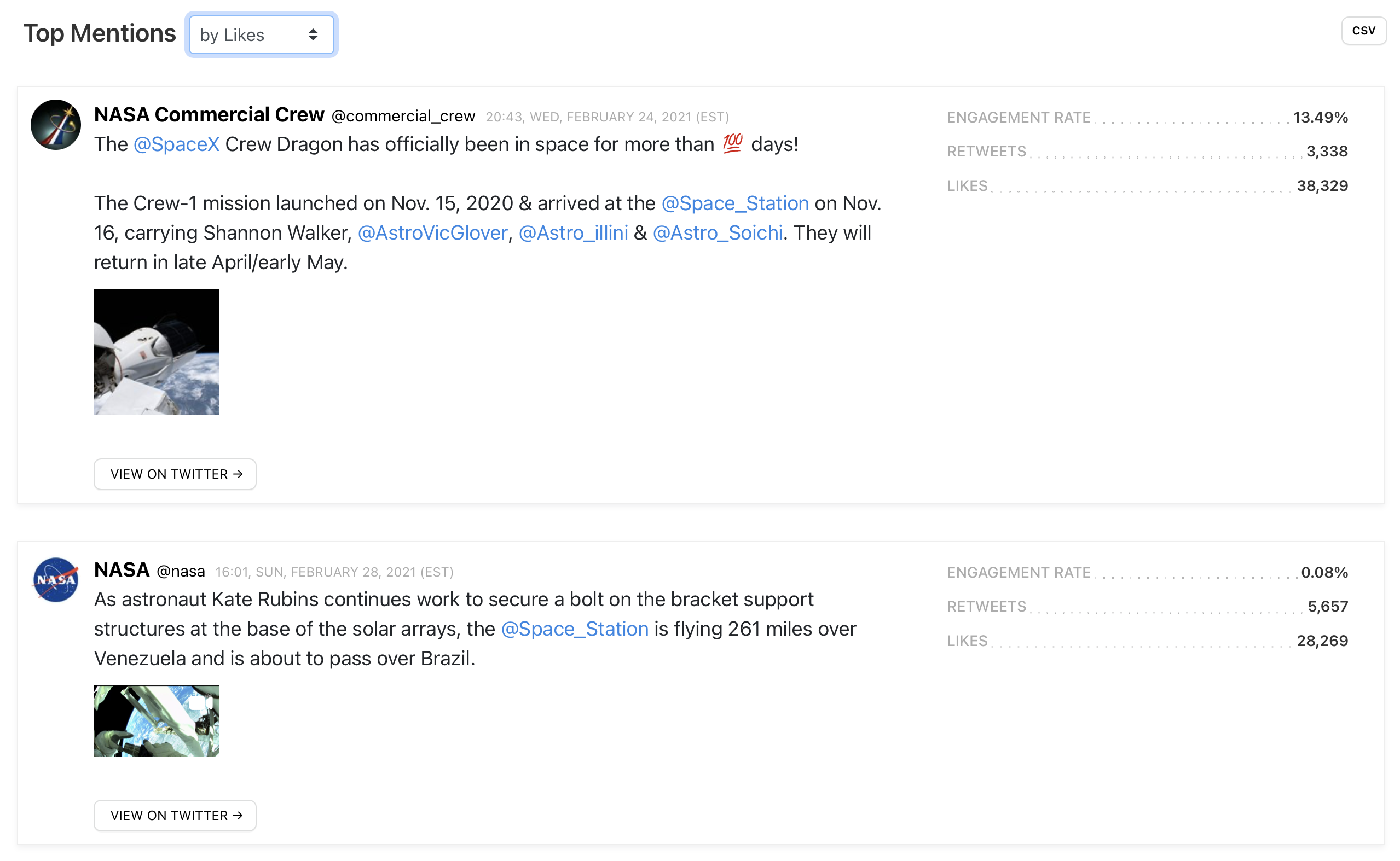Click the @commercial_crew handle
This screenshot has height=861, width=1400.
pyautogui.click(x=403, y=116)
